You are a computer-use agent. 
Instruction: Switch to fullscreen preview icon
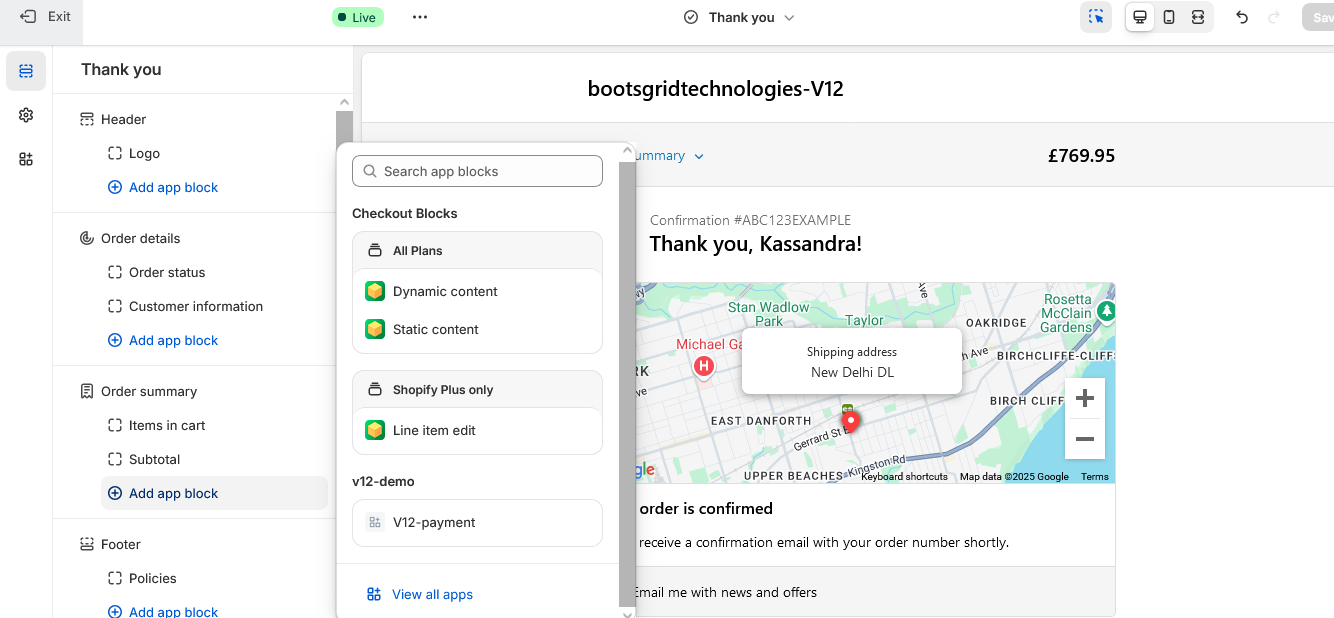point(1197,17)
